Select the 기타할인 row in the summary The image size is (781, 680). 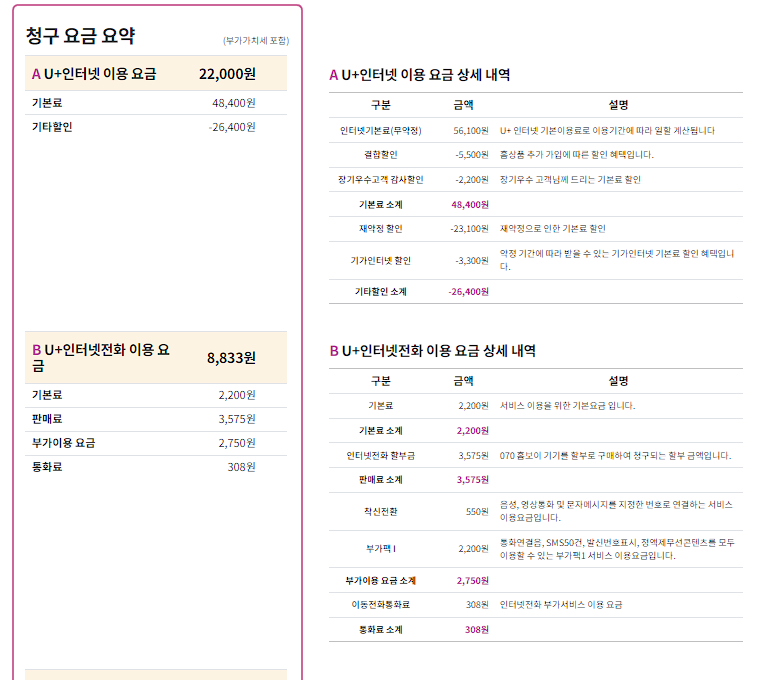(x=155, y=127)
